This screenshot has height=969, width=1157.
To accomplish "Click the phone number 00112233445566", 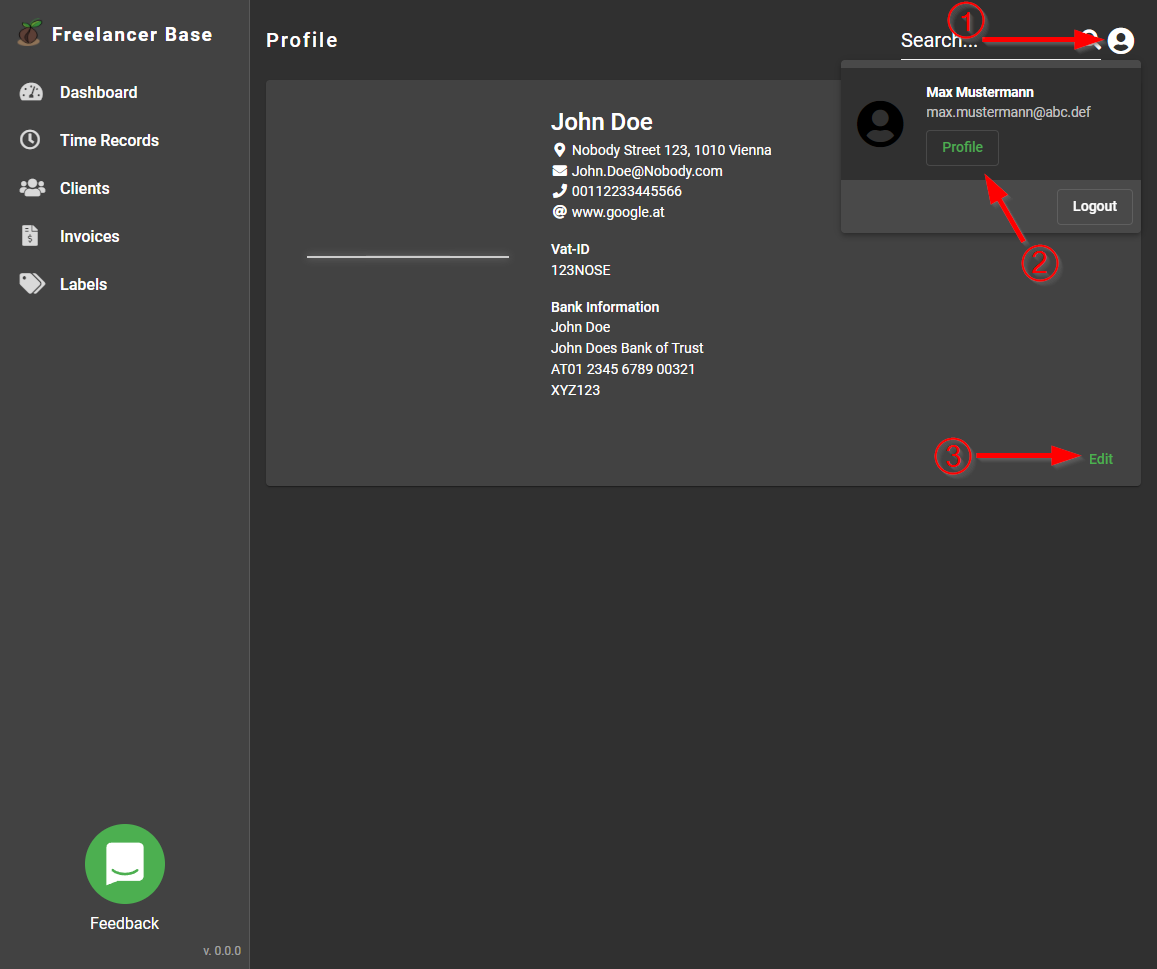I will click(x=626, y=191).
